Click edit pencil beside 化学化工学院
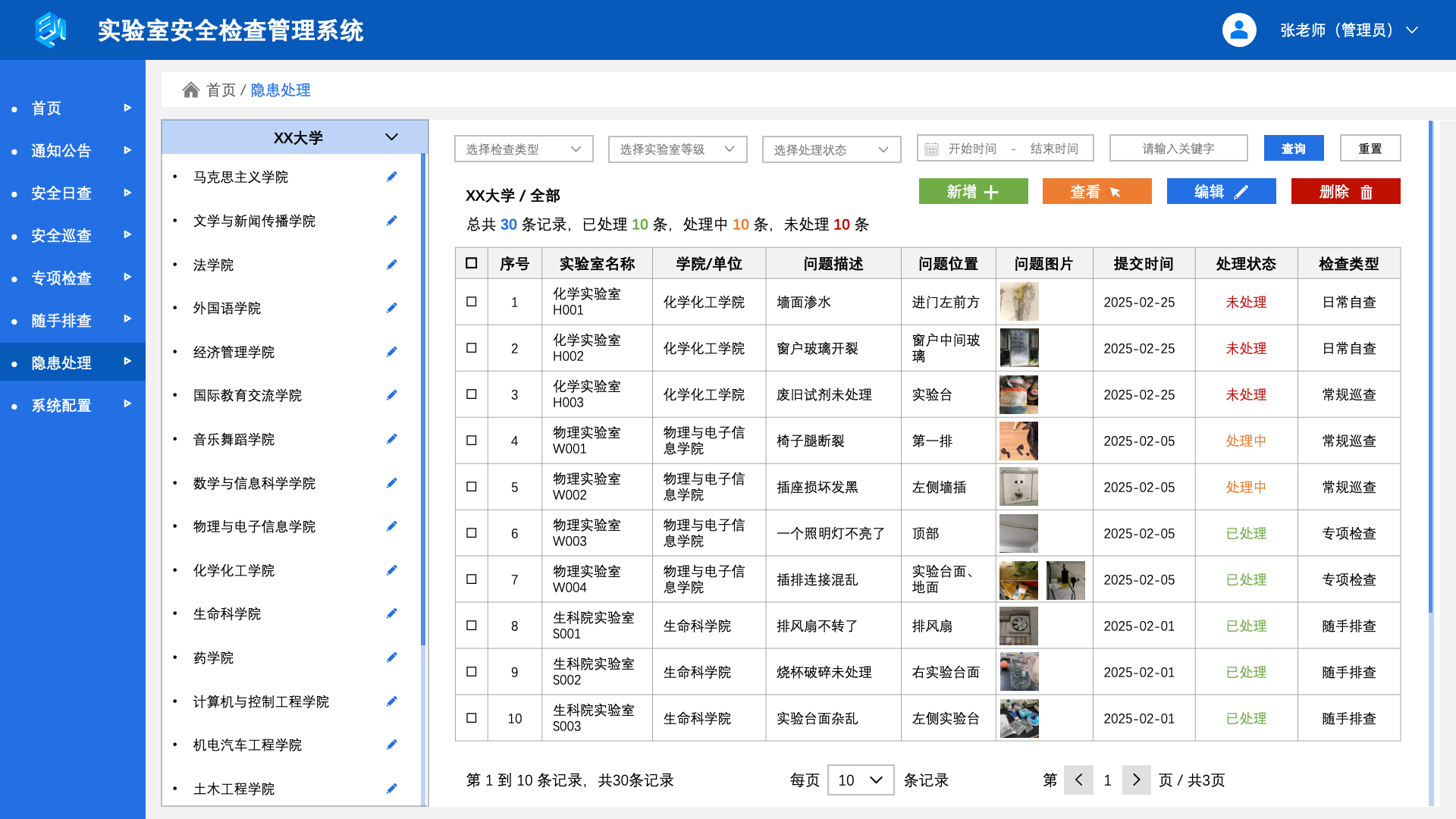This screenshot has width=1456, height=819. pos(391,570)
